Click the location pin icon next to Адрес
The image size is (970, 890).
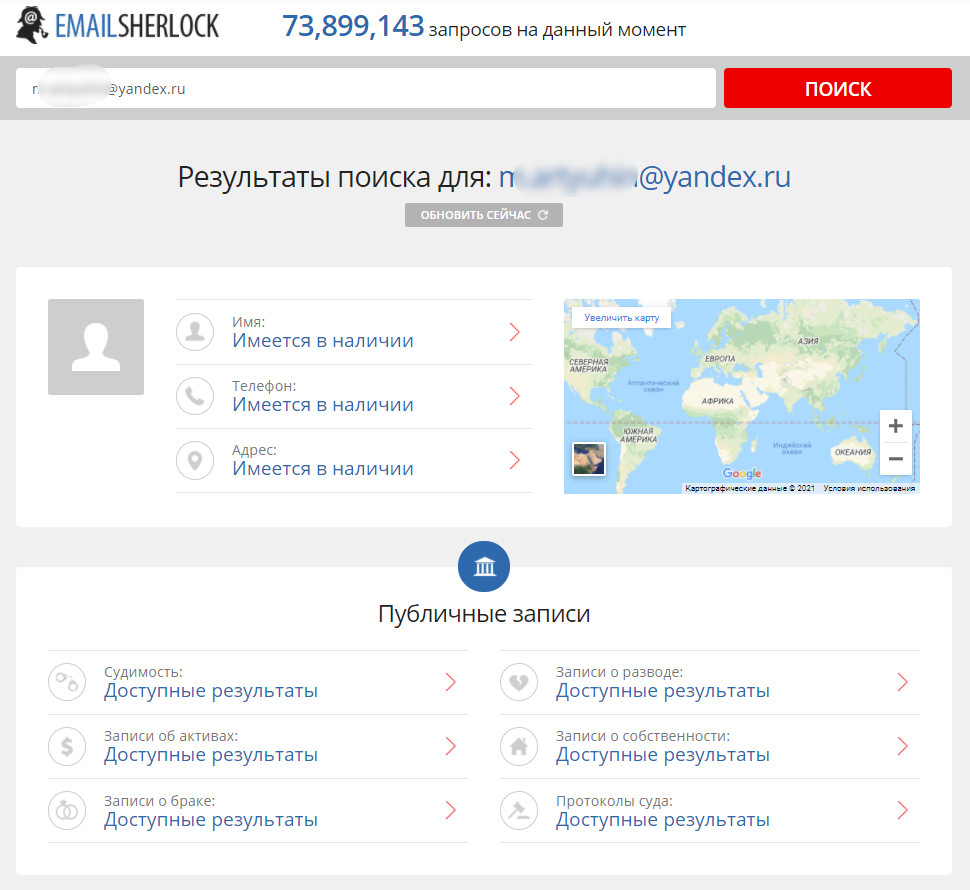click(x=195, y=460)
